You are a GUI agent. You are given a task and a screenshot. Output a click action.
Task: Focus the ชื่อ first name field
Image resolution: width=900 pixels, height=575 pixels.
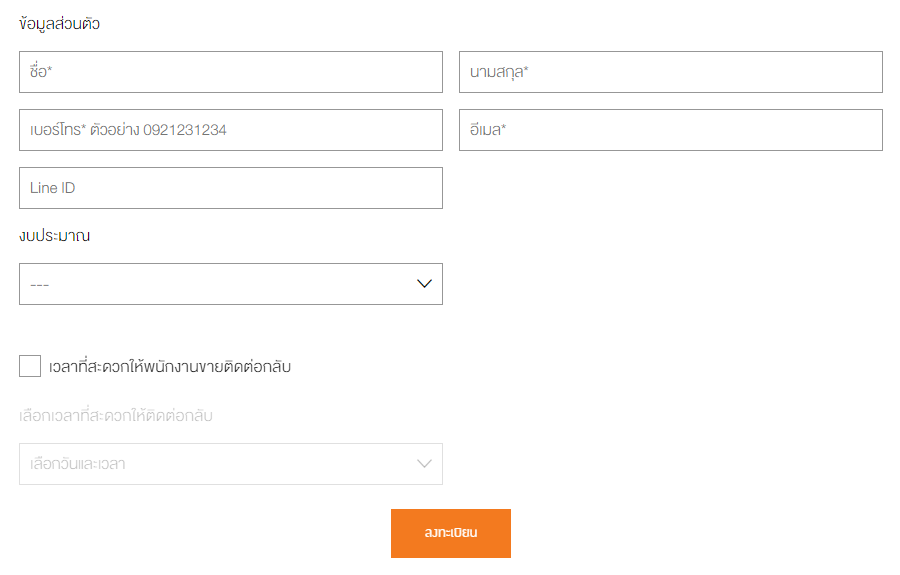(x=230, y=72)
